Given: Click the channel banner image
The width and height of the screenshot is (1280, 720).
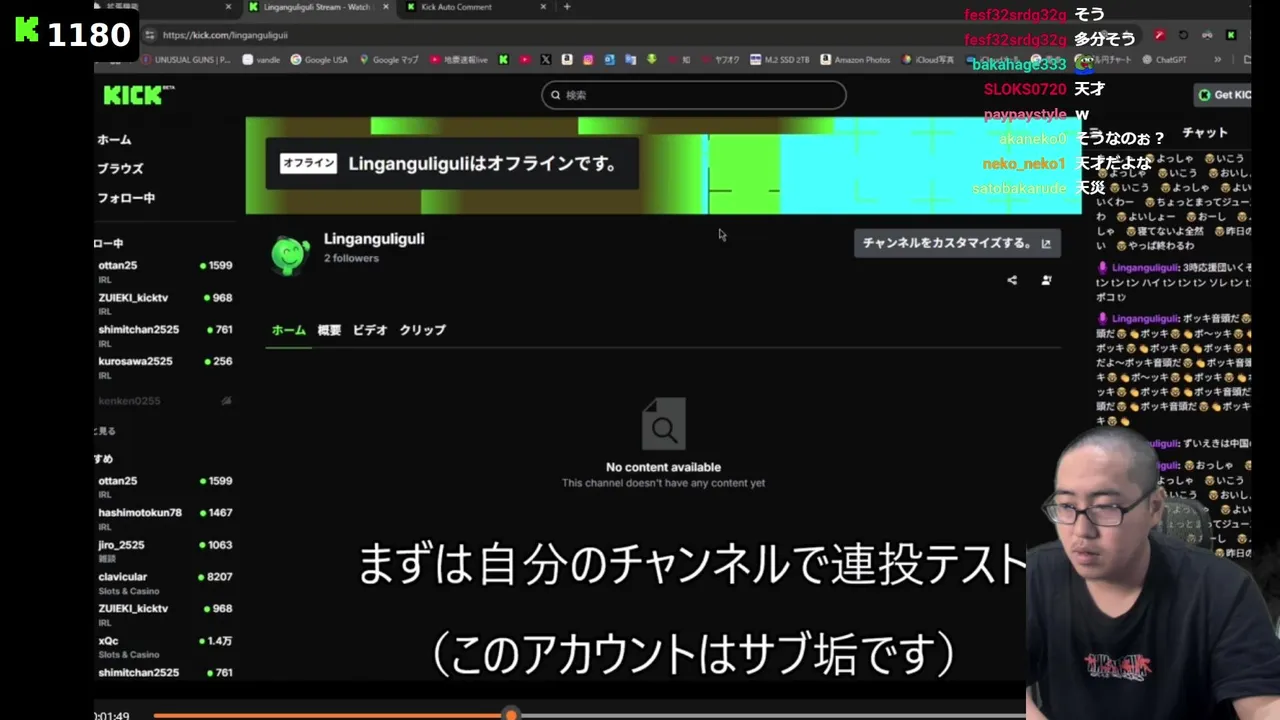Looking at the screenshot, I should (663, 166).
